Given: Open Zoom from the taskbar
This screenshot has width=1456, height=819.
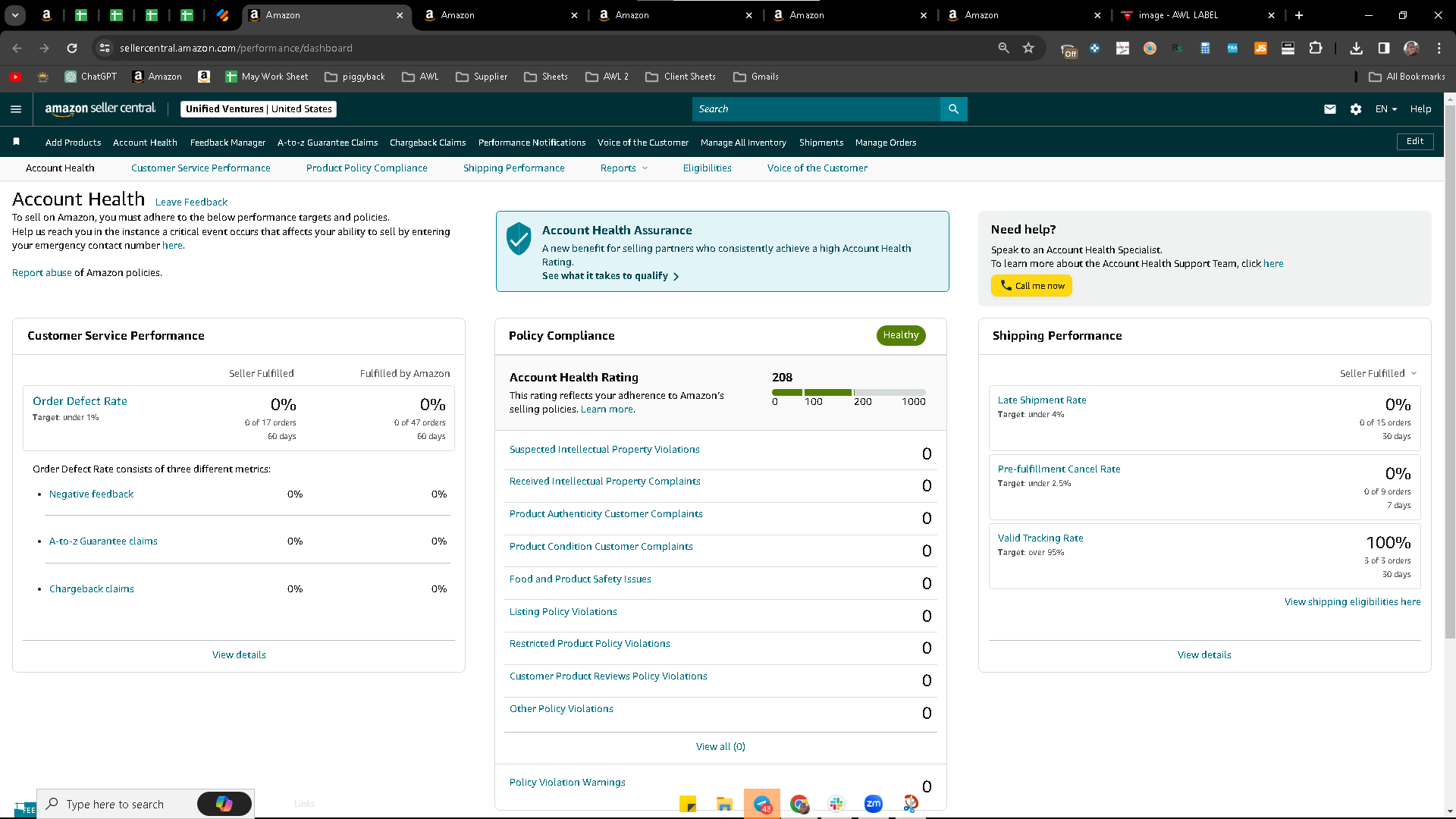Looking at the screenshot, I should click(x=874, y=804).
